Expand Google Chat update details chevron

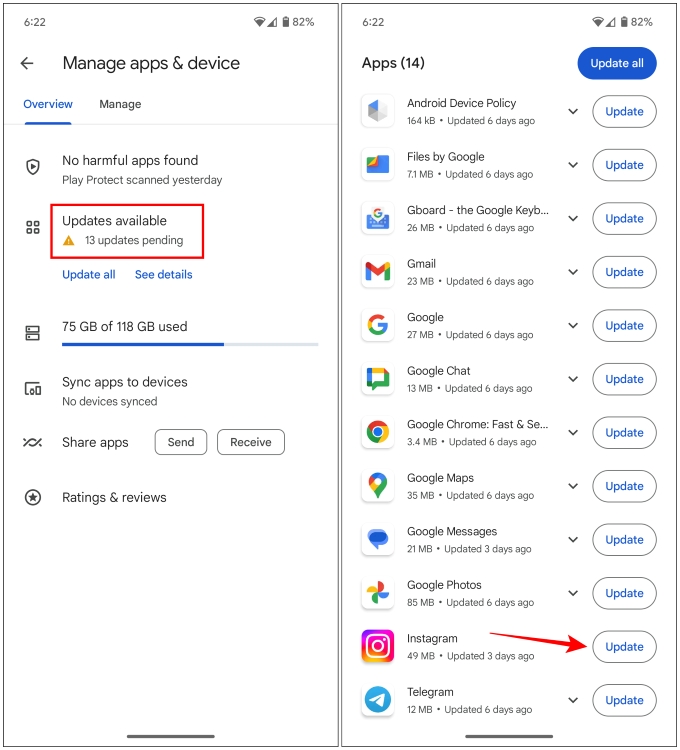tap(573, 379)
